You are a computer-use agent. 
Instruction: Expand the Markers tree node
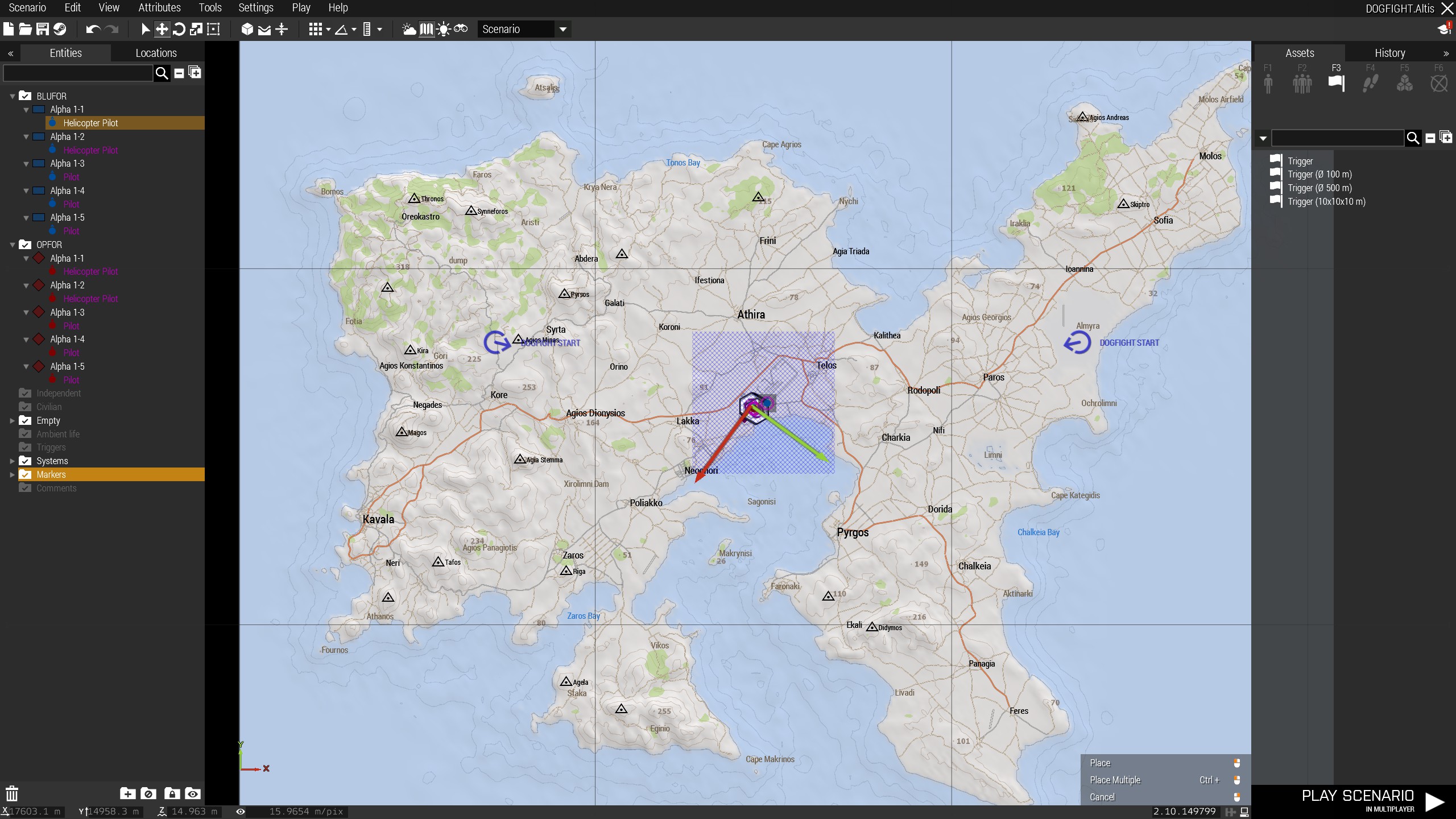point(12,474)
